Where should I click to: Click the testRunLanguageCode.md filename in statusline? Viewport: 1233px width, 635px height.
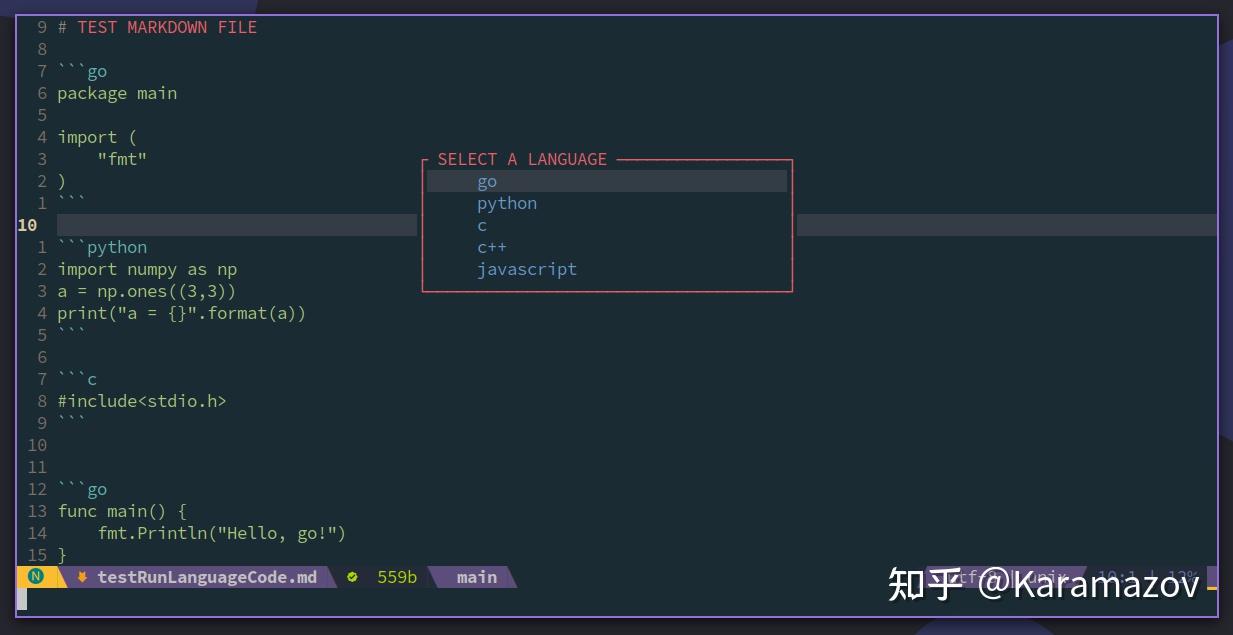pyautogui.click(x=207, y=577)
